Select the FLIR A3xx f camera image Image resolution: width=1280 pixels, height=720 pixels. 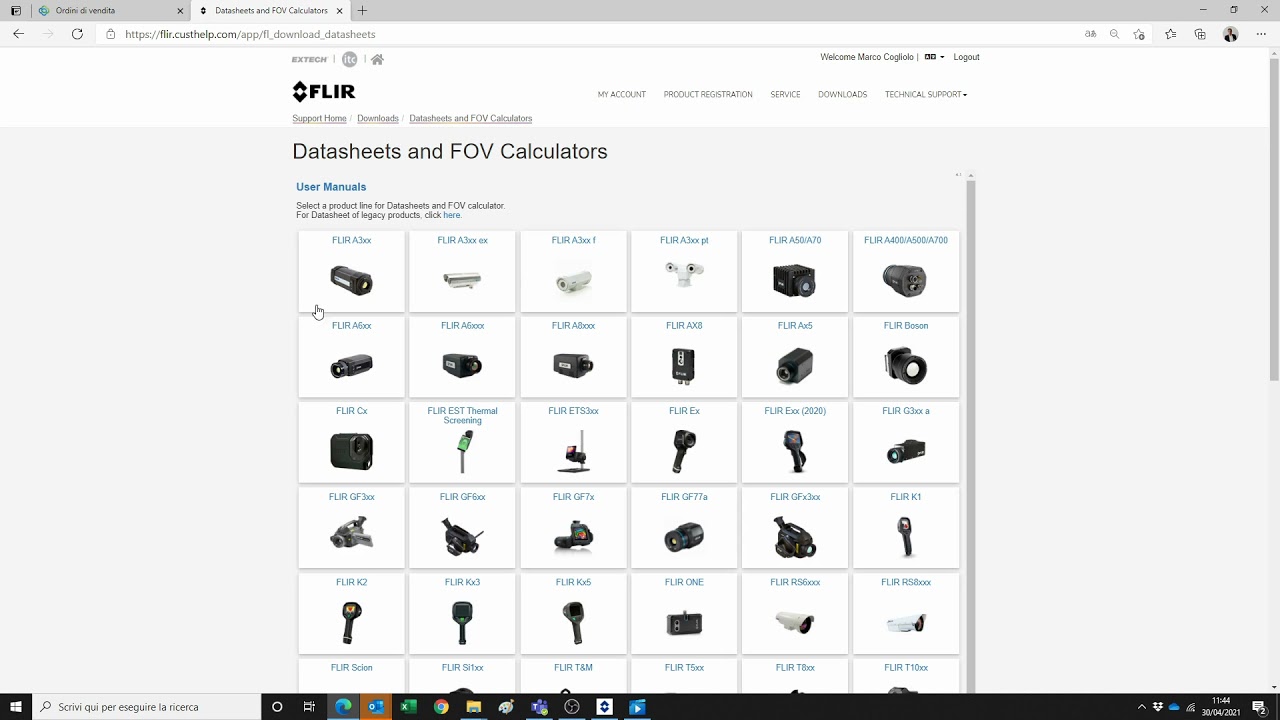(x=573, y=281)
